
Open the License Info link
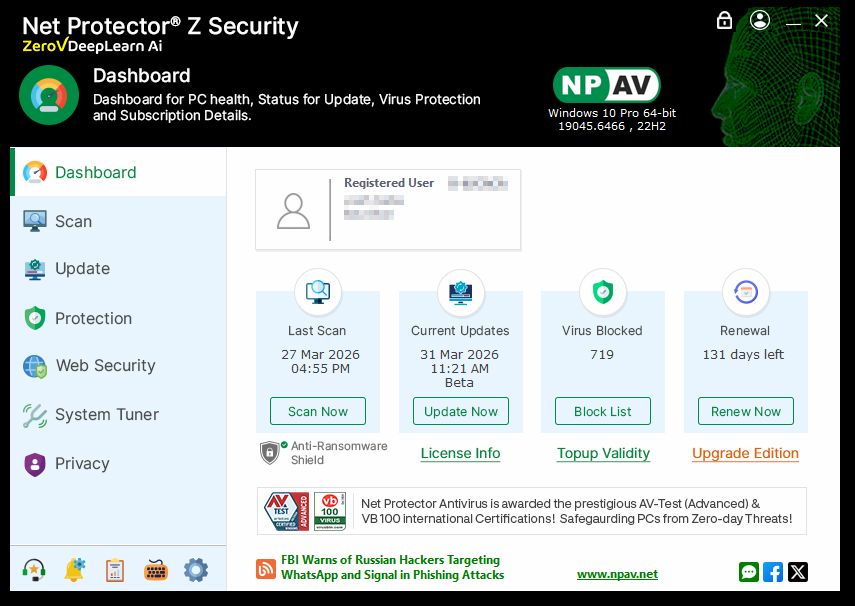(460, 453)
